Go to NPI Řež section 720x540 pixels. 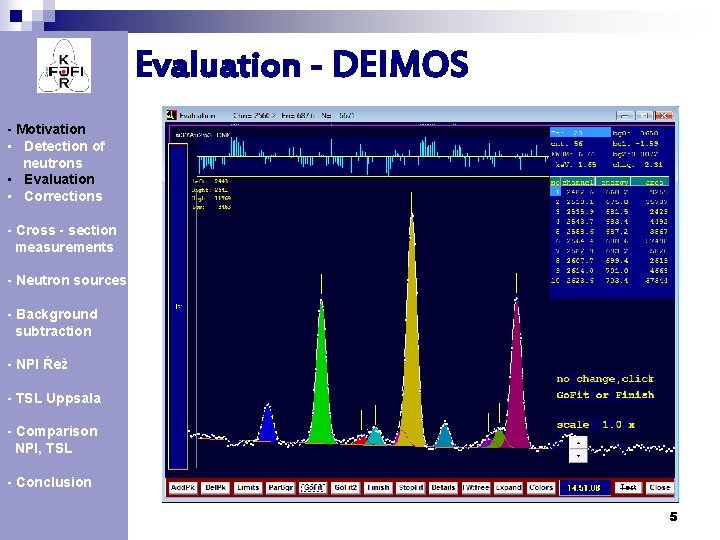tap(42, 364)
